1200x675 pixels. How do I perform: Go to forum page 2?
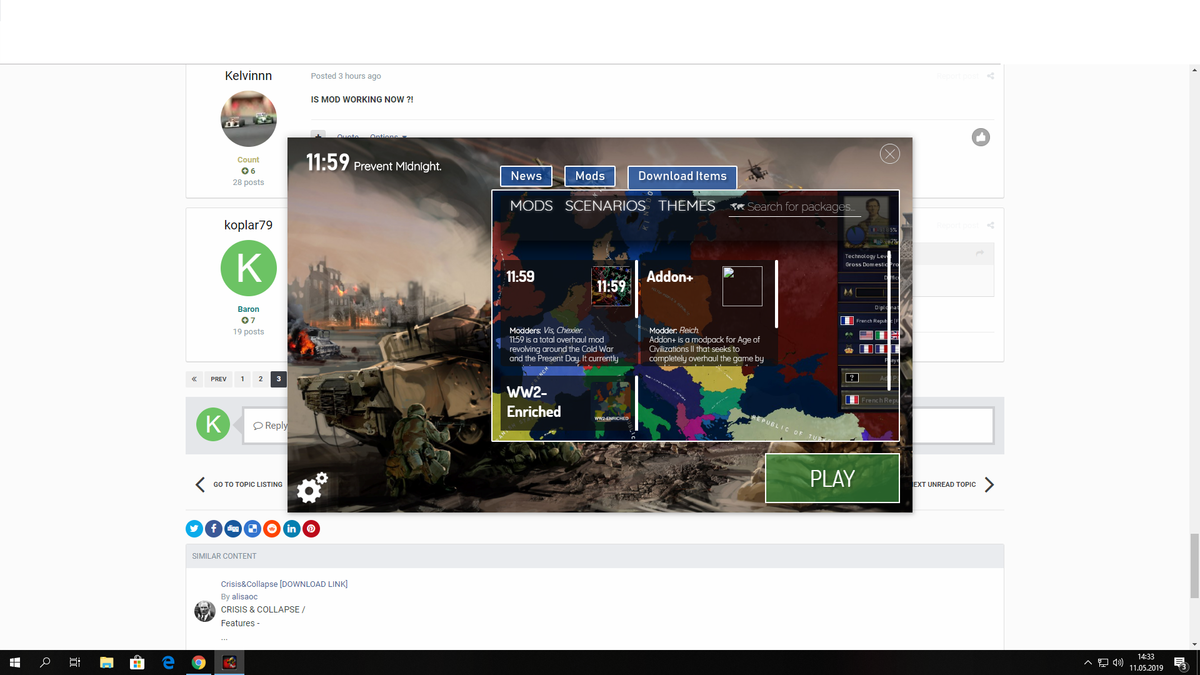260,379
